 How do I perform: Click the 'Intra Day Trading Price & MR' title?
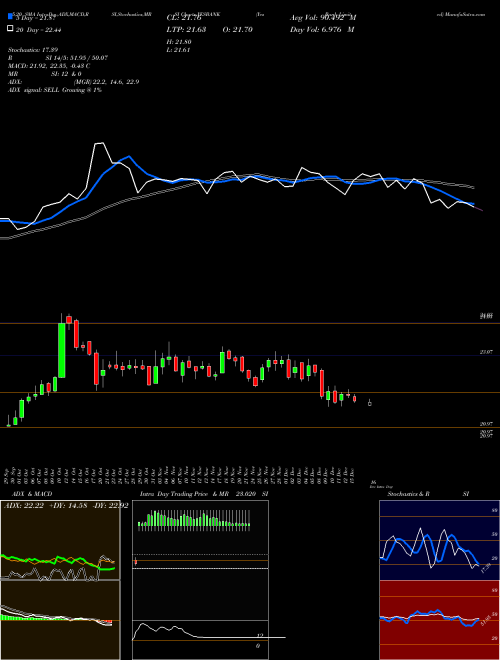point(184,494)
